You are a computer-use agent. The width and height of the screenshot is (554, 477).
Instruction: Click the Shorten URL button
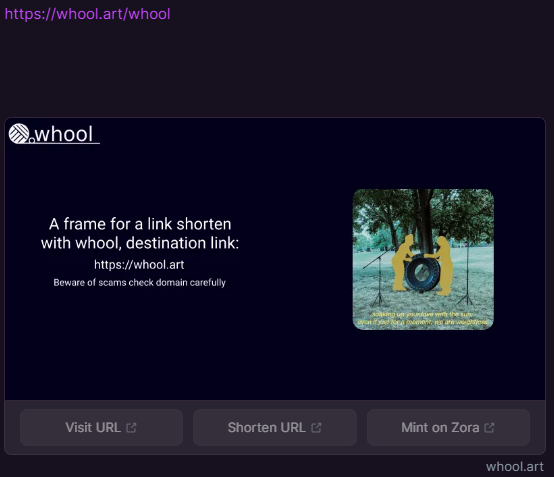point(275,428)
